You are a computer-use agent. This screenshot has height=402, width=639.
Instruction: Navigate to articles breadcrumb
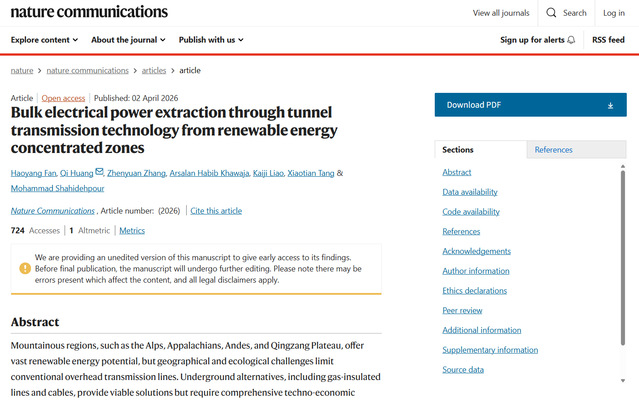[x=153, y=71]
